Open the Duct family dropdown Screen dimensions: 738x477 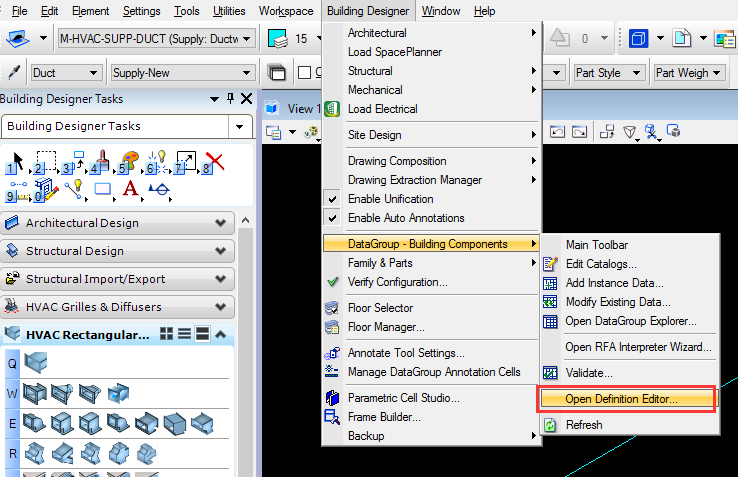tap(93, 73)
